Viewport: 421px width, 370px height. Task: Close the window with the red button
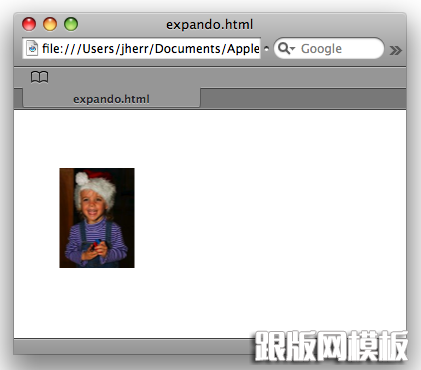click(29, 24)
